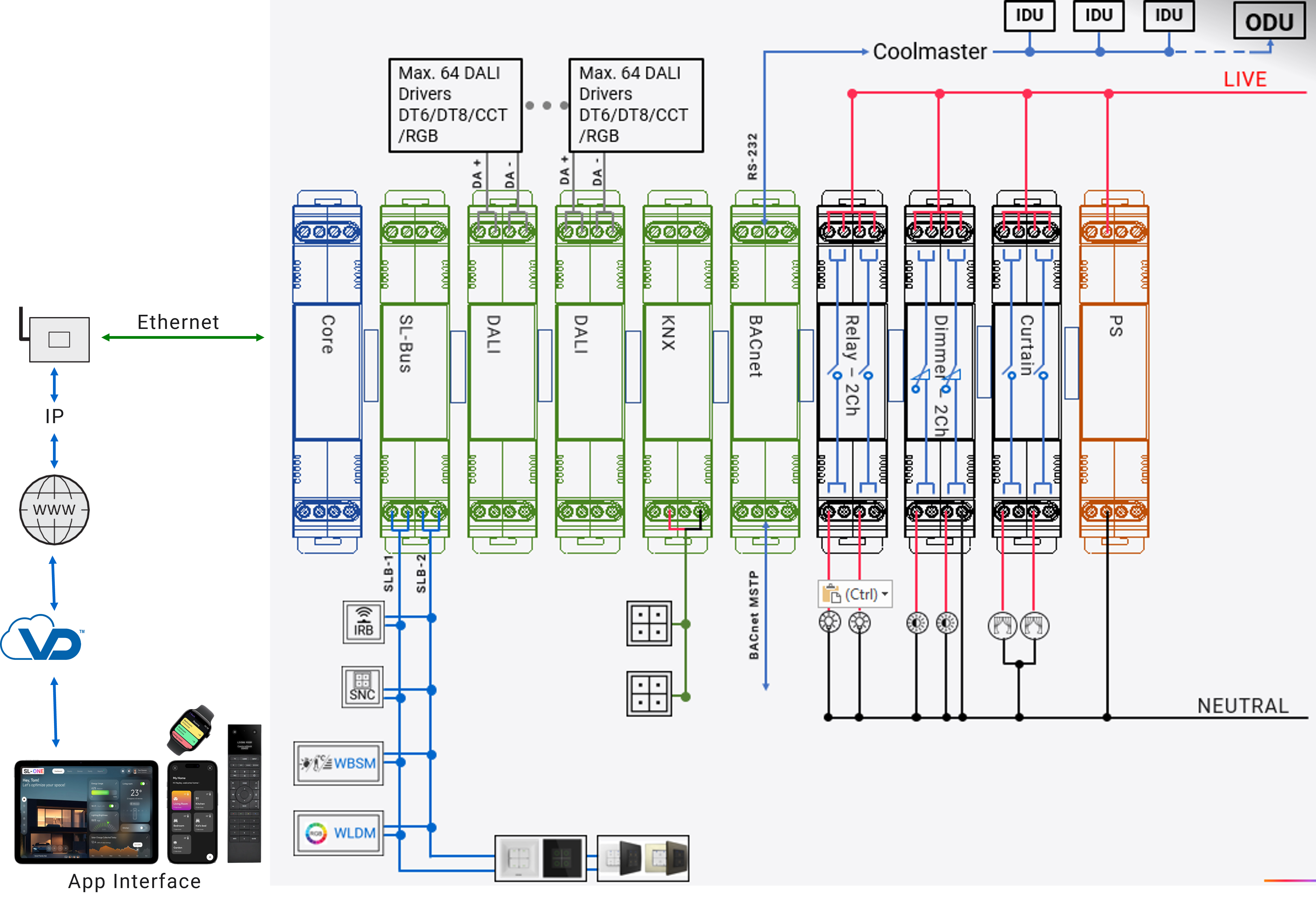Click the IRB infrared sensor icon

tap(363, 623)
